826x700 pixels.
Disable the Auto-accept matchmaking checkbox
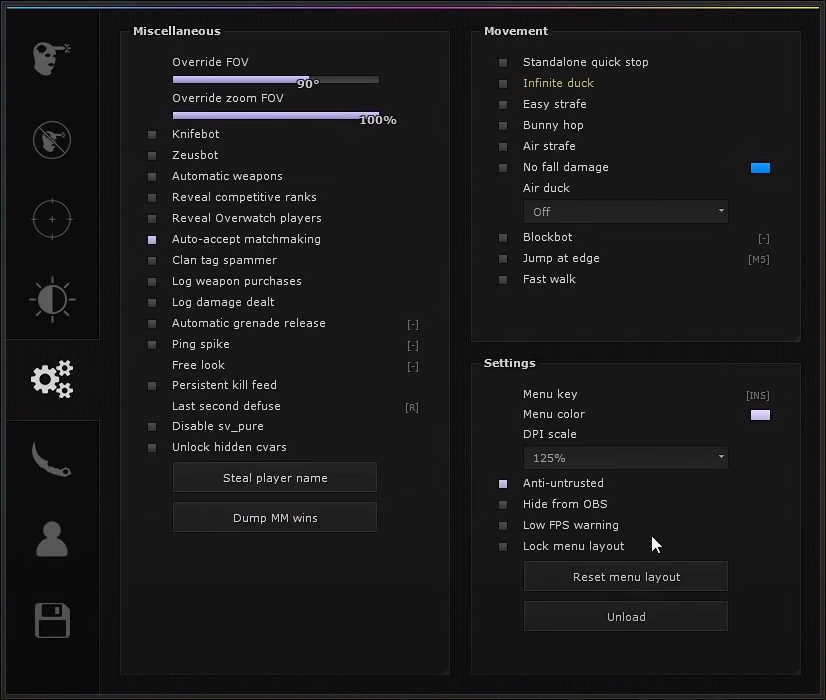[152, 240]
